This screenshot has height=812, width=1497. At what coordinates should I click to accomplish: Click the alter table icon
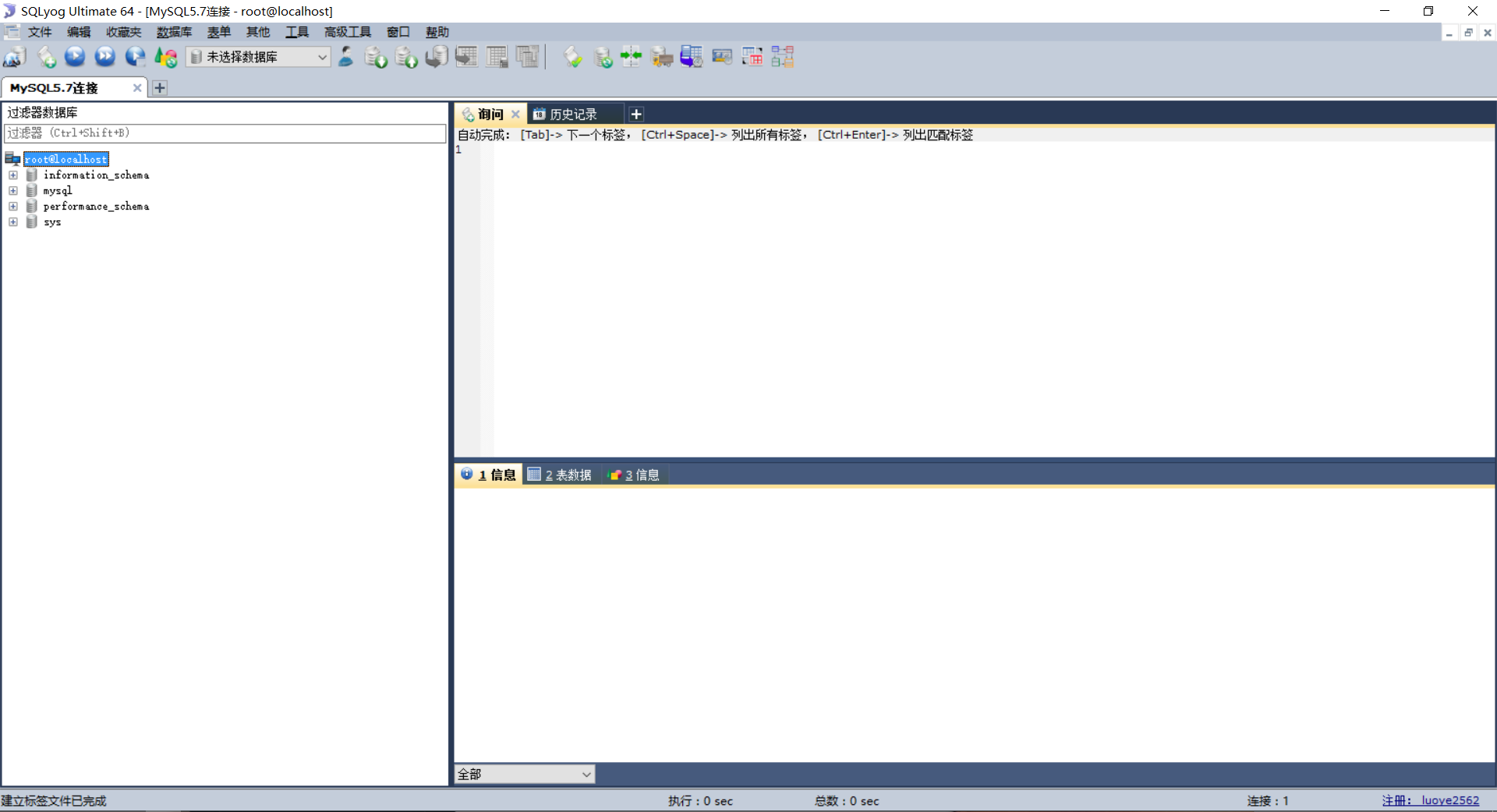tap(497, 57)
